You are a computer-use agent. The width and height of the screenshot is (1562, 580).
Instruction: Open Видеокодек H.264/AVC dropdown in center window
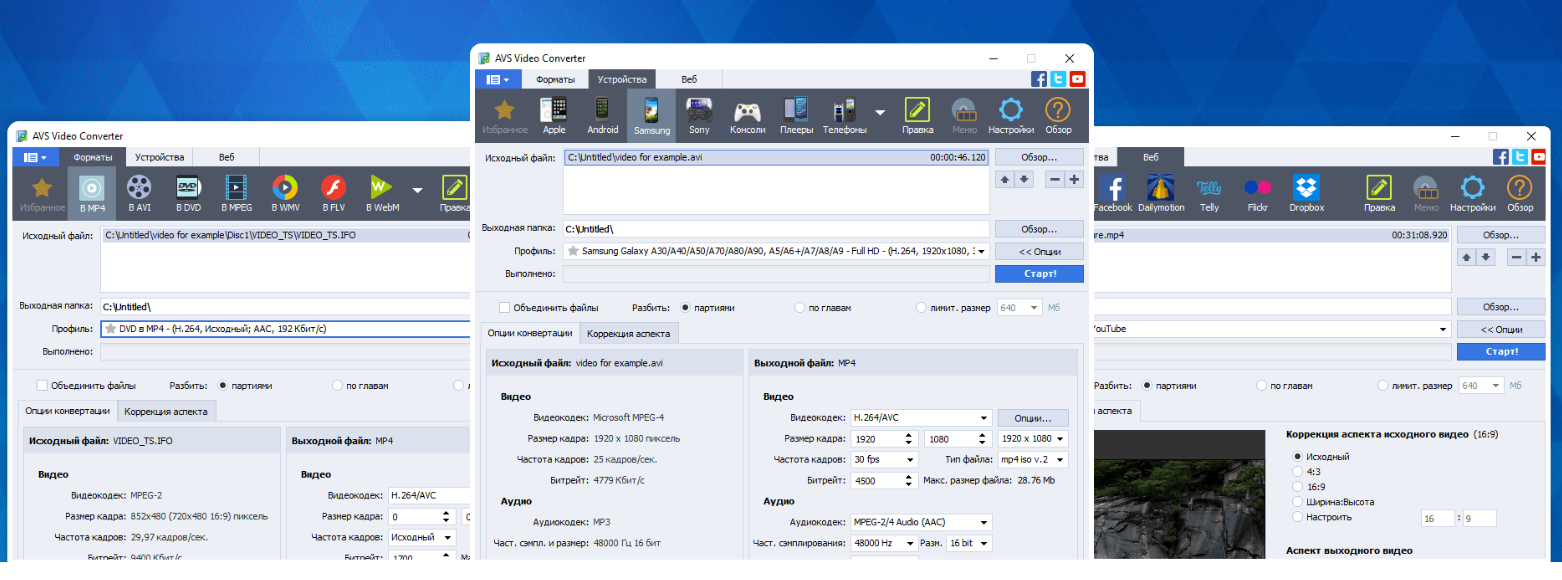point(920,418)
